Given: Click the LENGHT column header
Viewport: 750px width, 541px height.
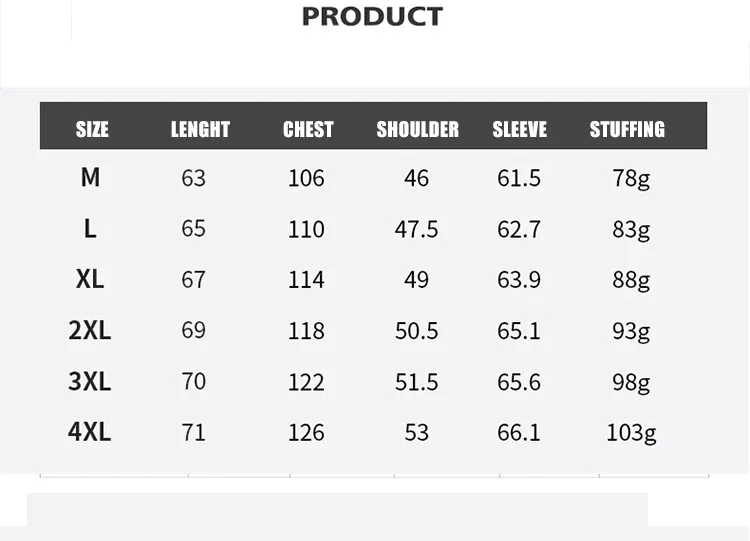Looking at the screenshot, I should [200, 129].
